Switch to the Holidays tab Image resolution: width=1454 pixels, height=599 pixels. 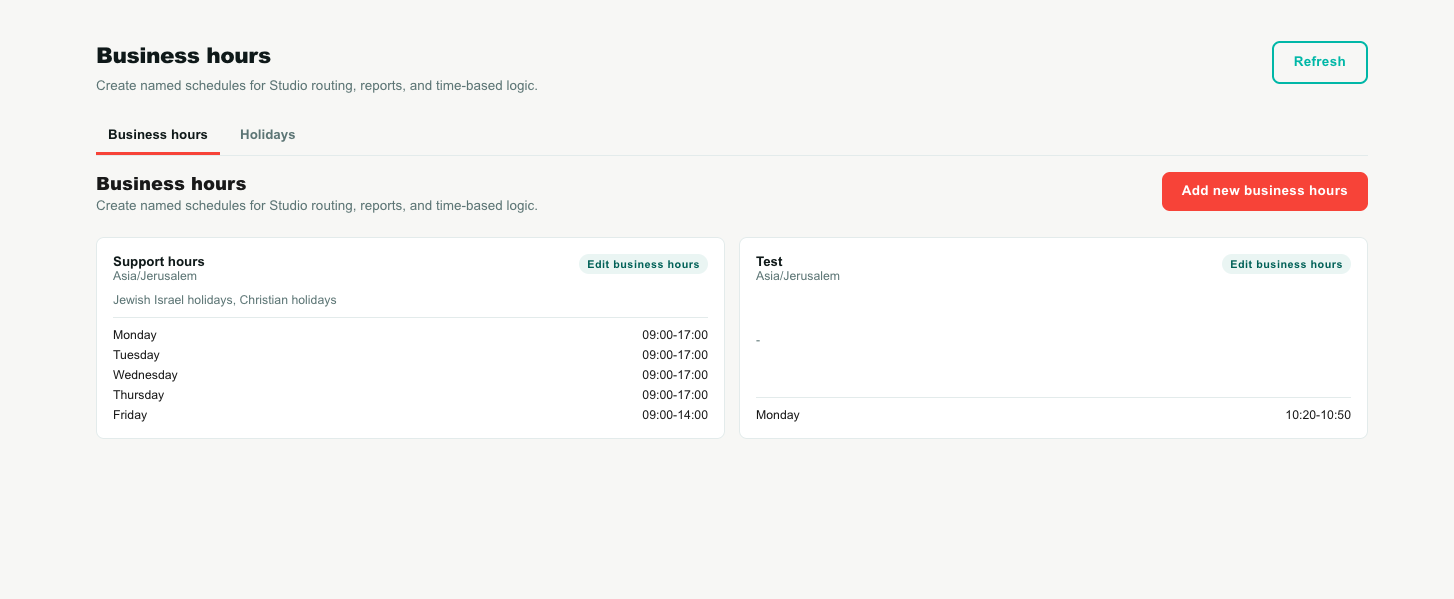click(x=267, y=135)
